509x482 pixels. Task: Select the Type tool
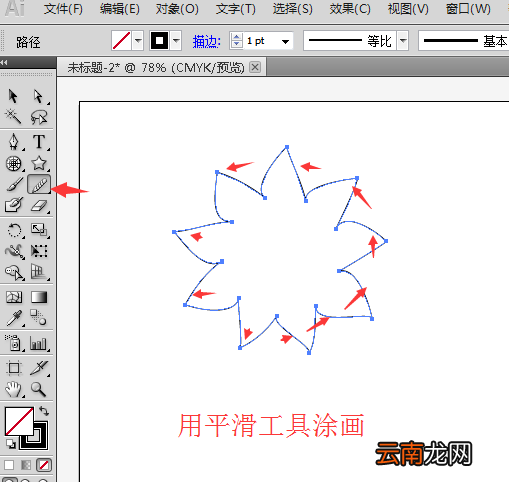click(39, 142)
